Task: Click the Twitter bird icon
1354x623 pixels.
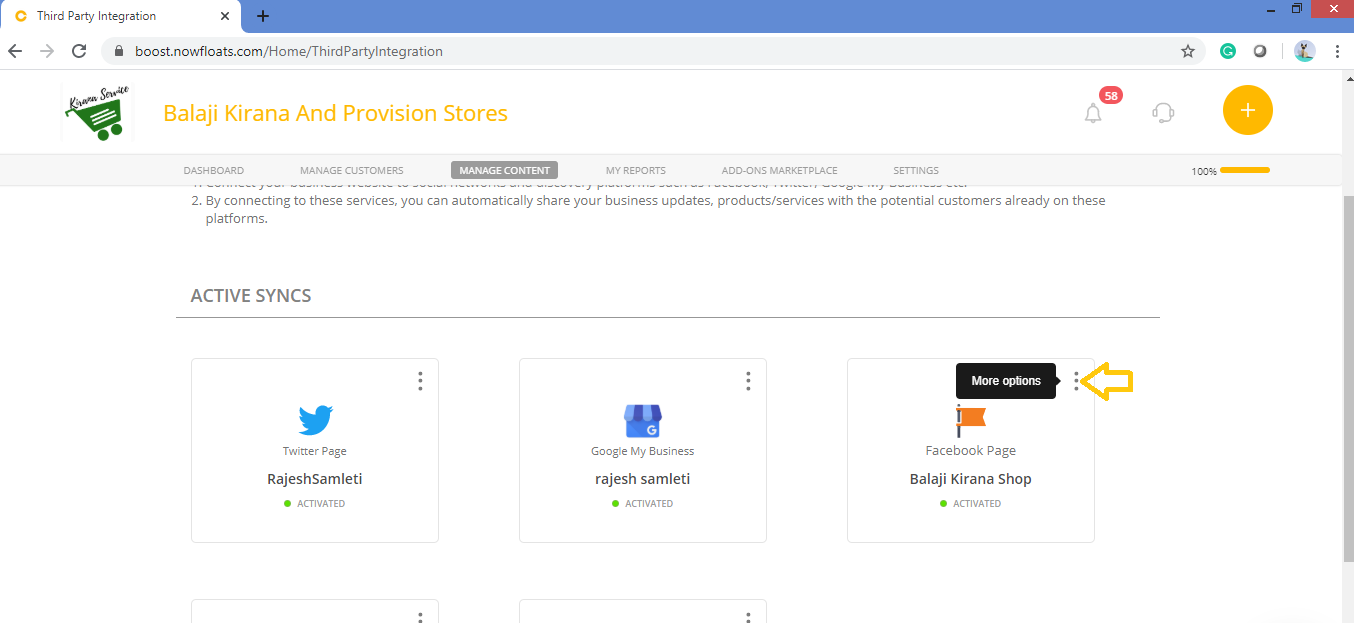Action: (315, 420)
